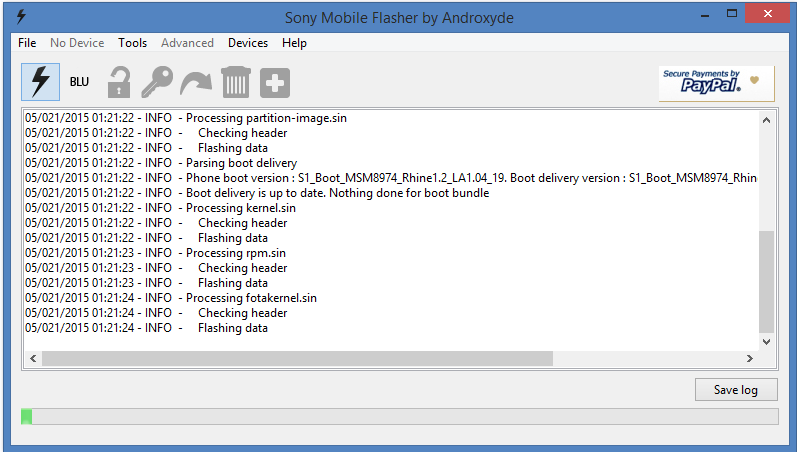The width and height of the screenshot is (797, 452).
Task: Click the 'Processing kernel.sin' log line
Action: pos(160,208)
